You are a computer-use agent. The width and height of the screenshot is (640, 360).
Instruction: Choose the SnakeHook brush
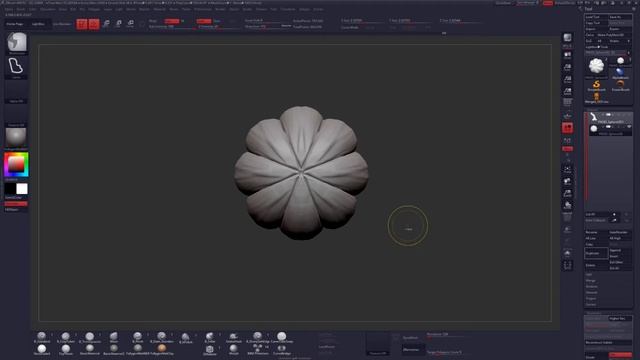coord(233,337)
